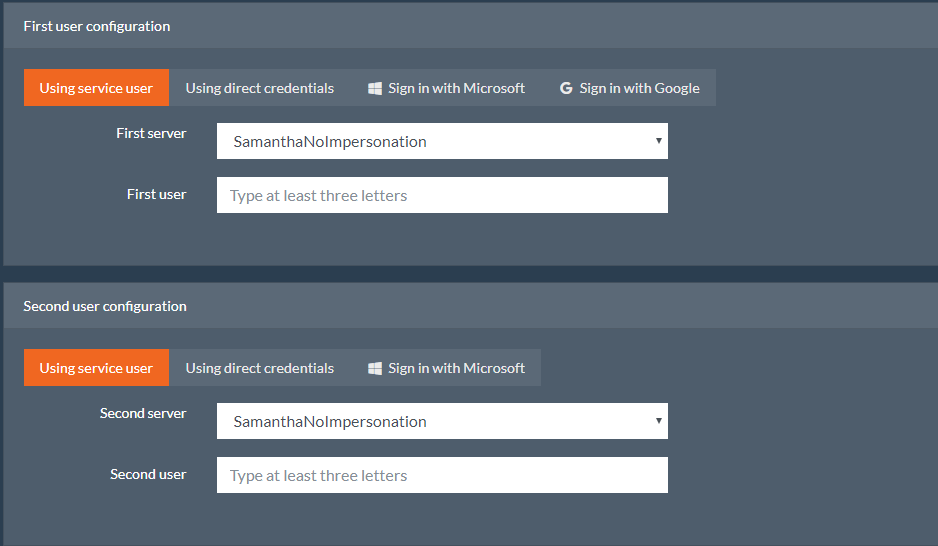Focus the Second user input field
938x546 pixels.
tap(442, 475)
